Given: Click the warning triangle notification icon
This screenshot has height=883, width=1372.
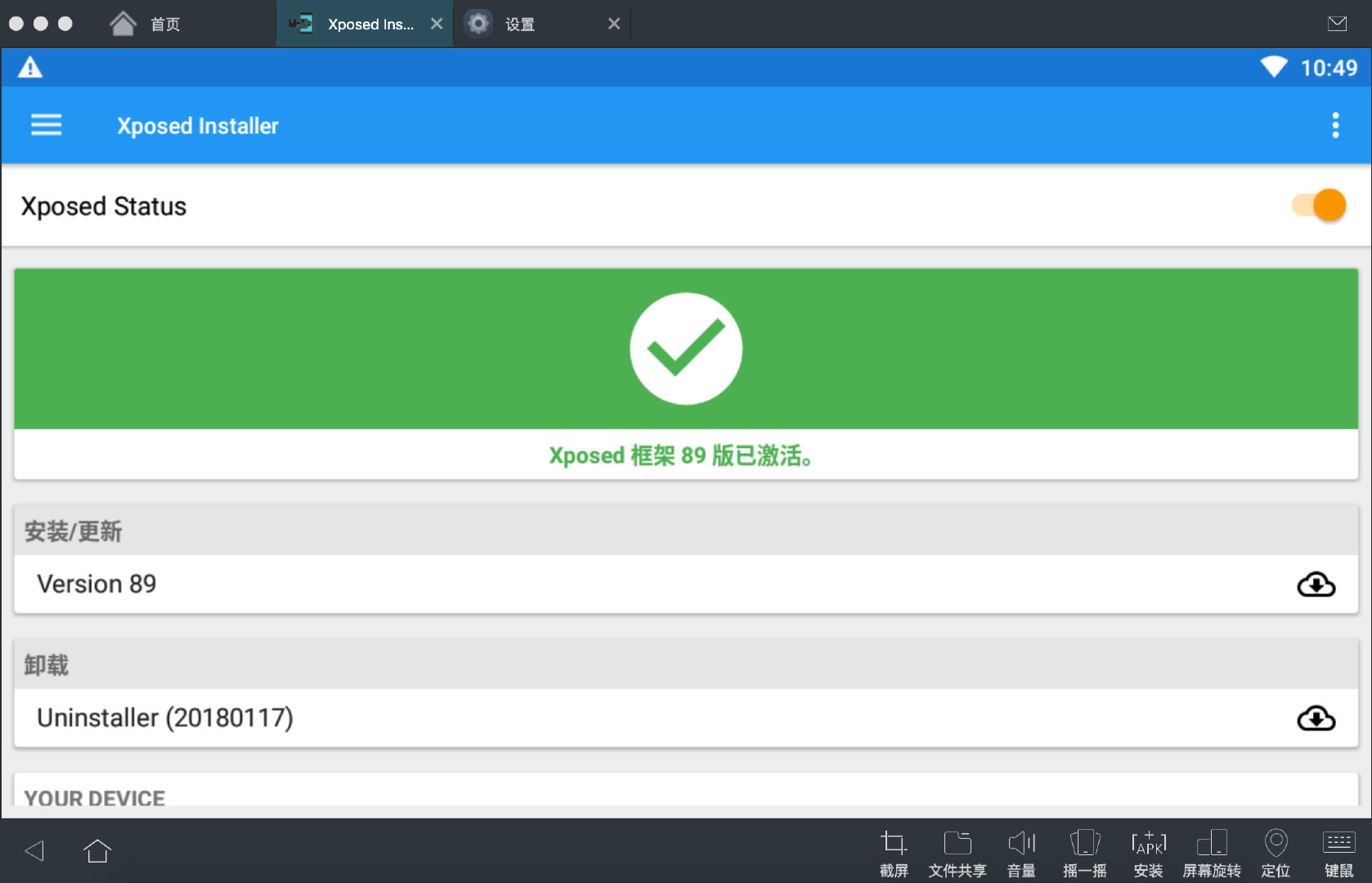Looking at the screenshot, I should click(x=30, y=67).
